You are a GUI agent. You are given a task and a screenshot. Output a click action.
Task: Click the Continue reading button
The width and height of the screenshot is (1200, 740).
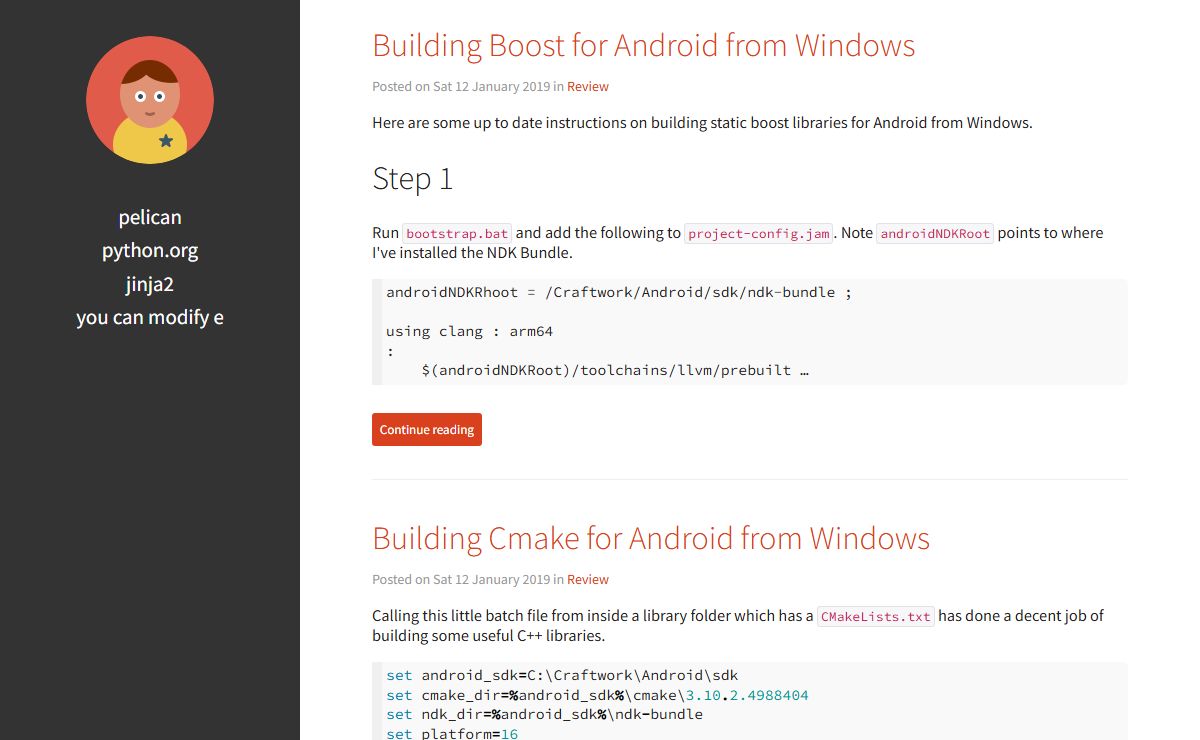pyautogui.click(x=427, y=429)
